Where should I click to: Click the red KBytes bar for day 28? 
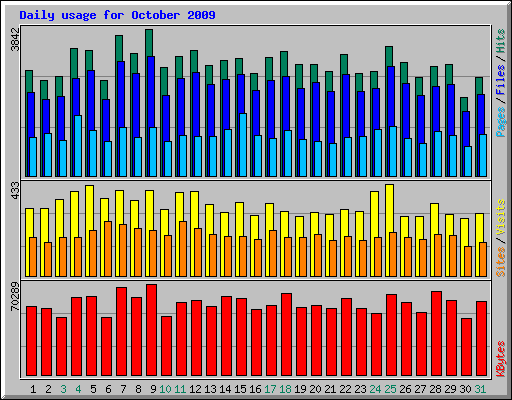pyautogui.click(x=436, y=334)
